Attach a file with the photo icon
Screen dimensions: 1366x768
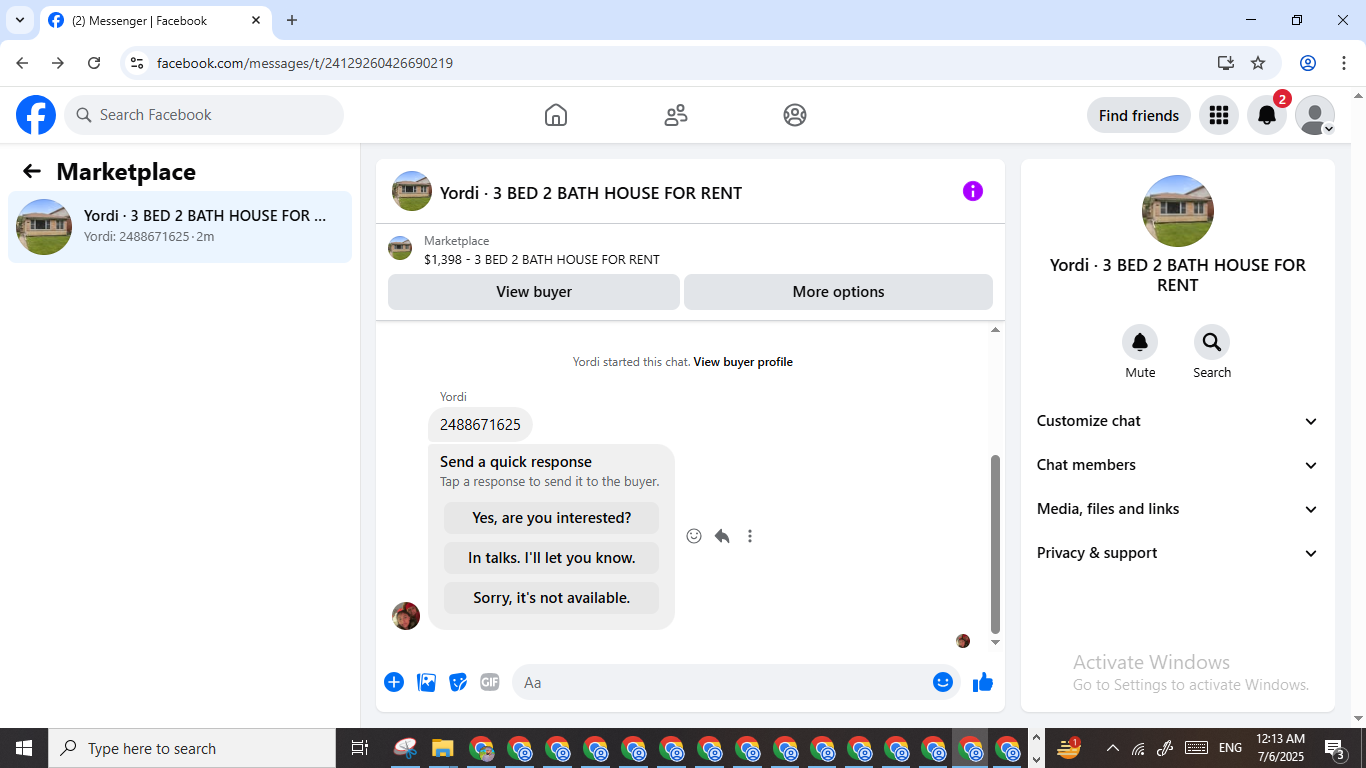pyautogui.click(x=426, y=682)
